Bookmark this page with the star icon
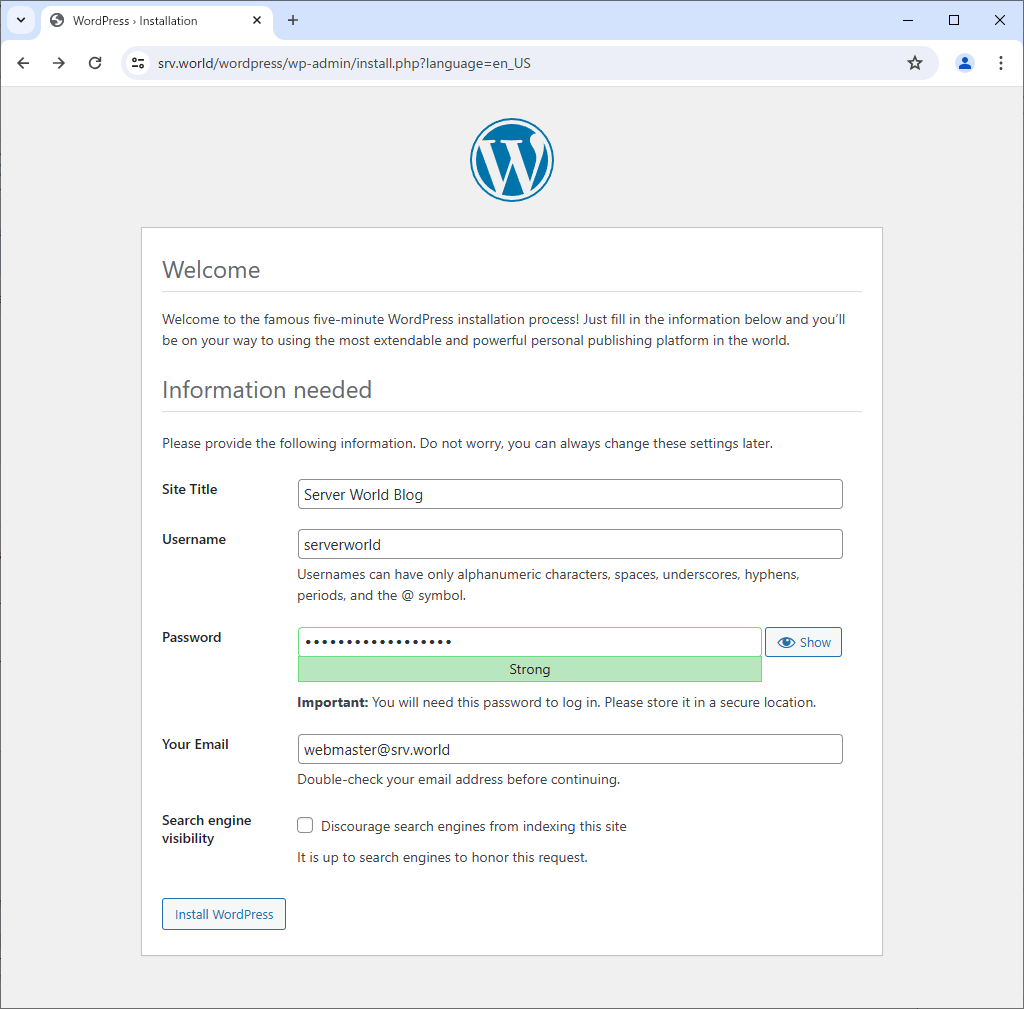 click(915, 63)
